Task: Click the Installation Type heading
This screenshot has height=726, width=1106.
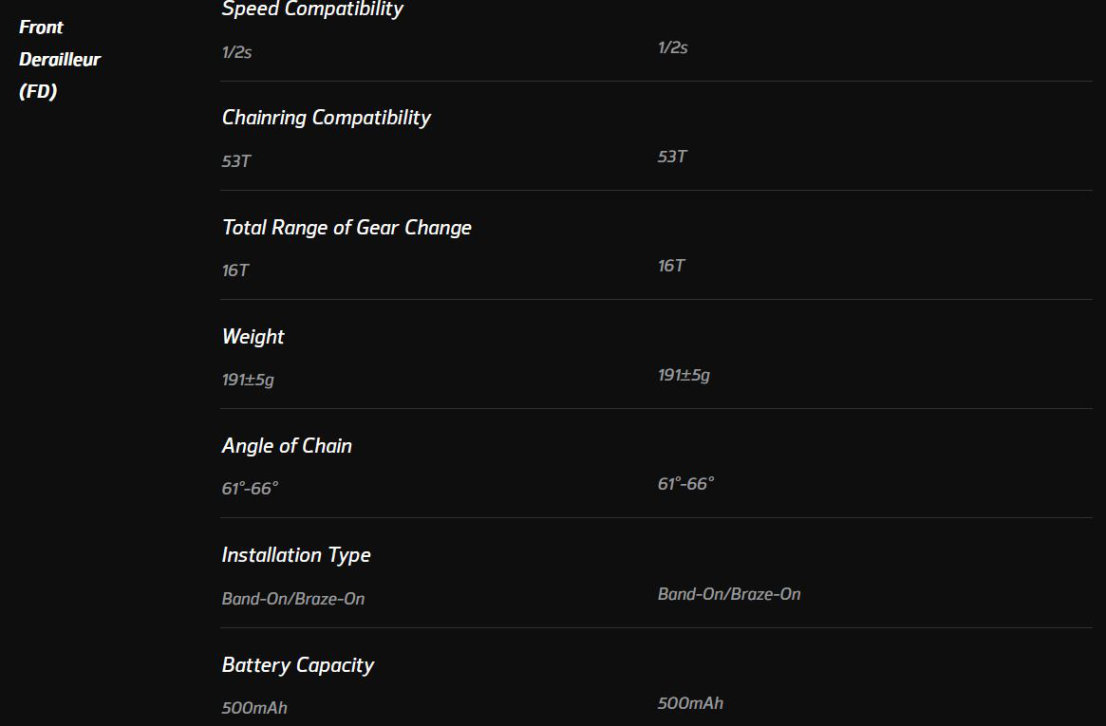Action: (x=296, y=555)
